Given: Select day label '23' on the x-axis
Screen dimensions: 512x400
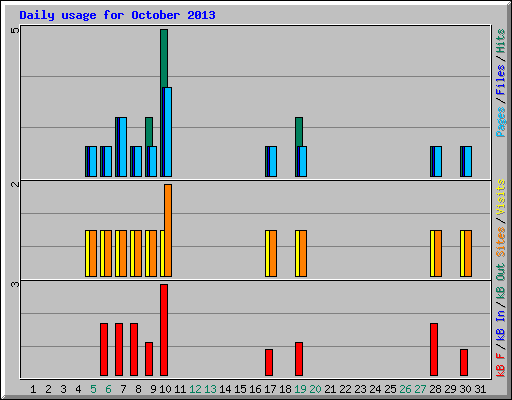Looking at the screenshot, I should [360, 389].
